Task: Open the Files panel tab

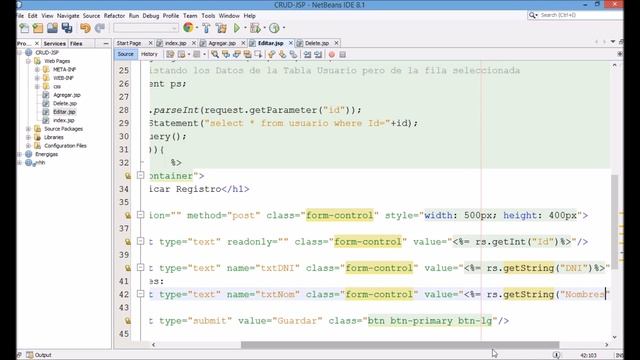Action: (x=76, y=43)
